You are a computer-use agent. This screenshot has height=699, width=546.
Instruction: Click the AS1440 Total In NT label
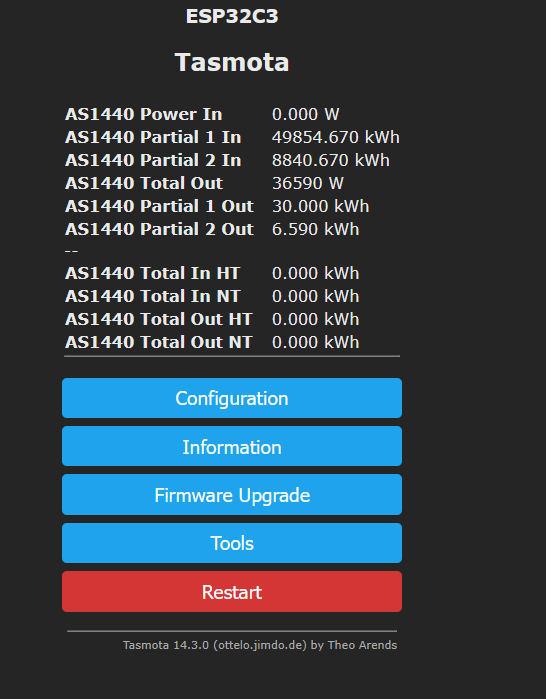[152, 296]
